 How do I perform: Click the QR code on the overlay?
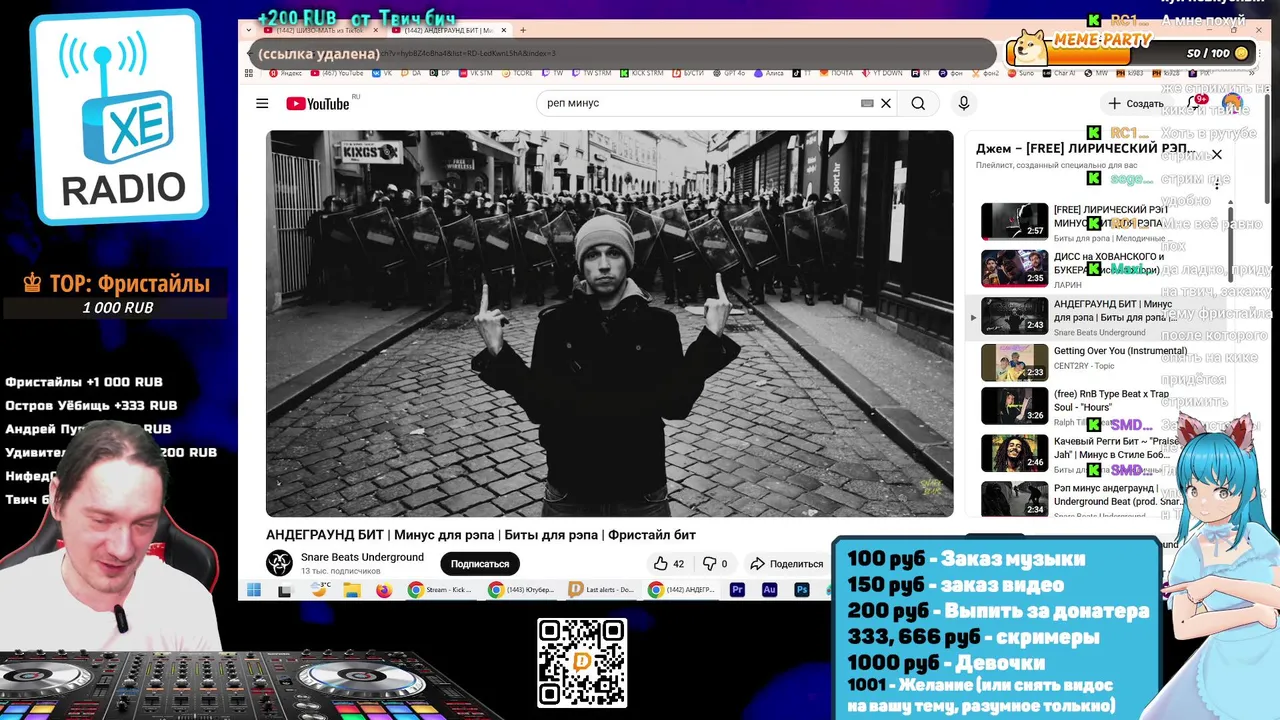click(x=582, y=663)
